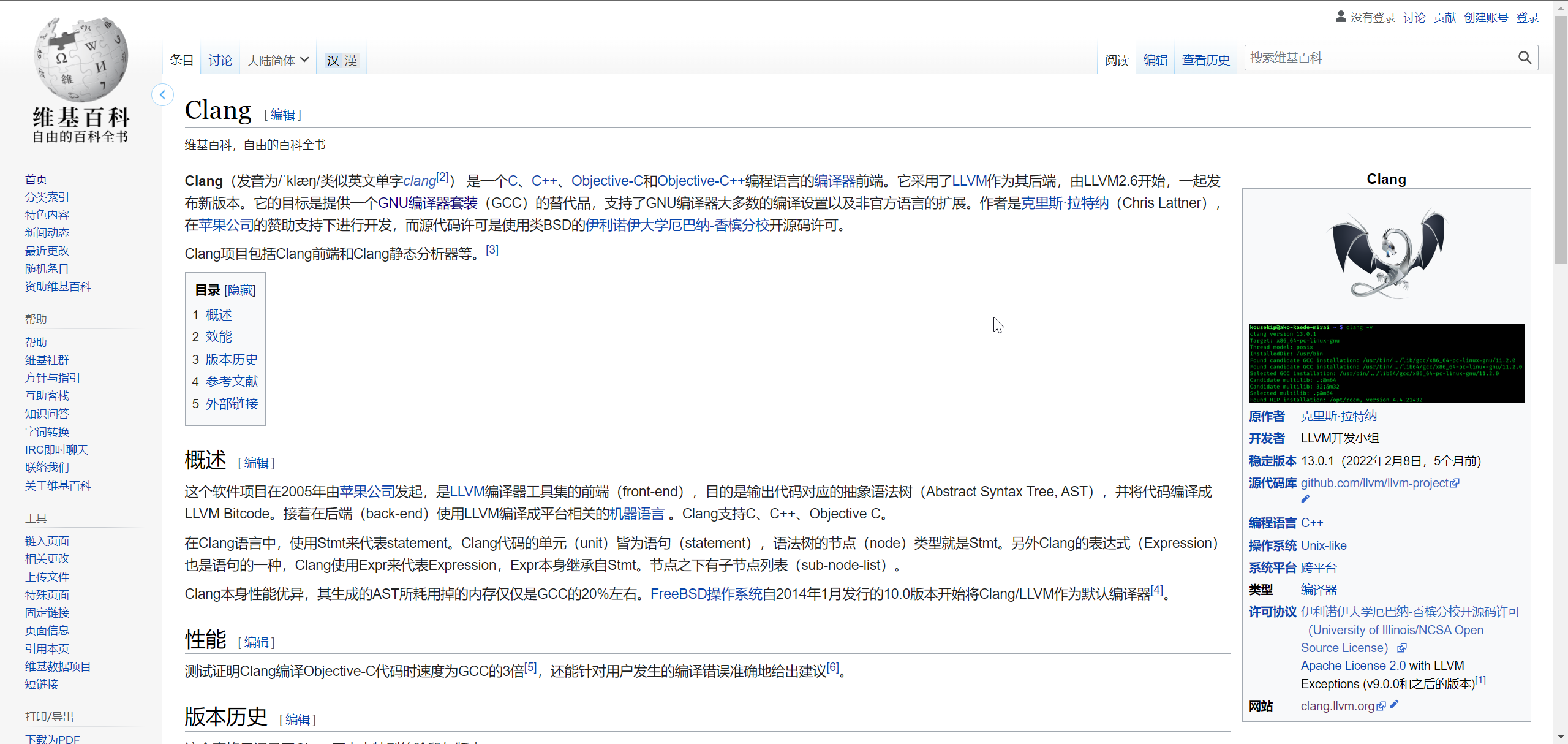
Task: Jump to 效能 in the contents
Action: pos(219,336)
